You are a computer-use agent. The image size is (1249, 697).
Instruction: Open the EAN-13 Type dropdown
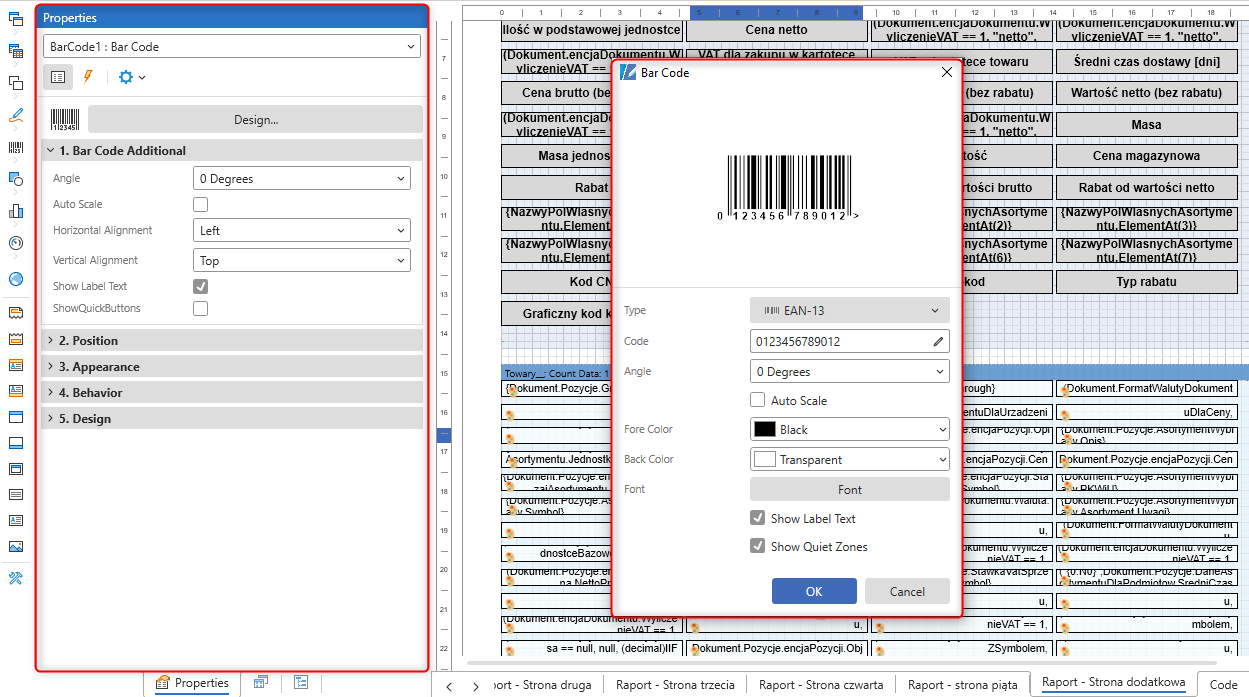coord(850,311)
